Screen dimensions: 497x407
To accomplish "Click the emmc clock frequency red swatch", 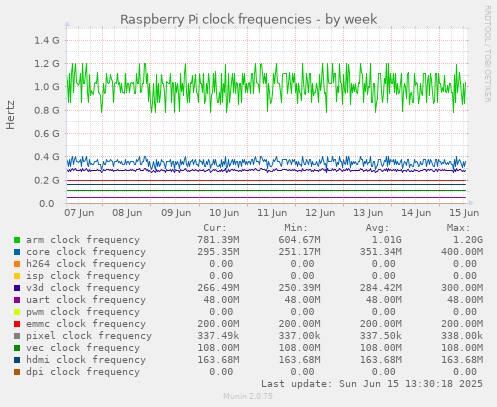I will click(17, 324).
